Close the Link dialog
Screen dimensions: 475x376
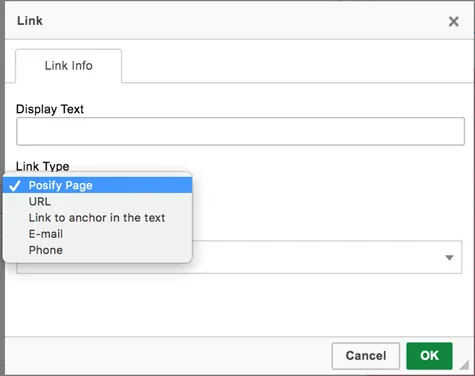453,21
